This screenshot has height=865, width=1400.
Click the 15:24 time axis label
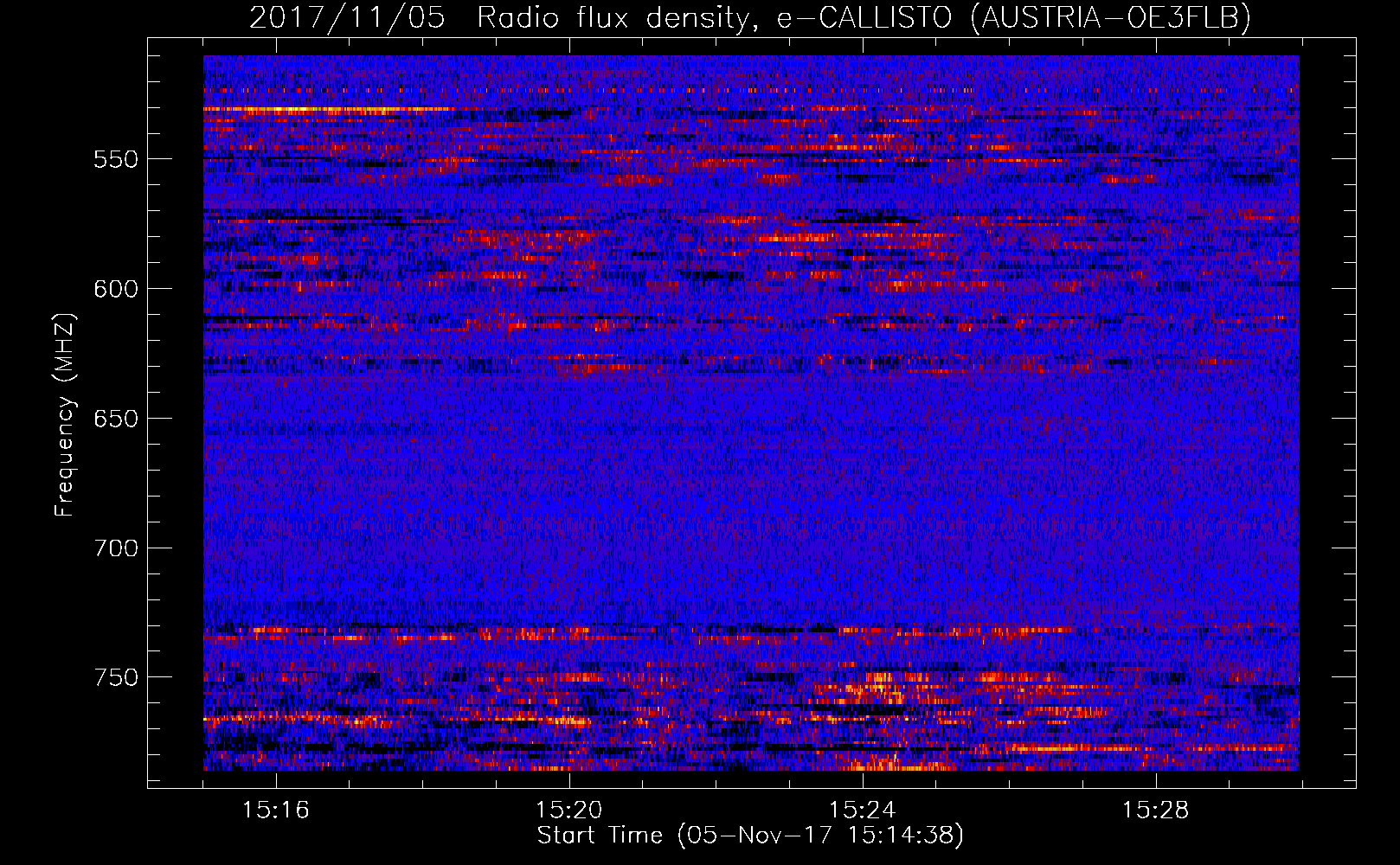coord(862,811)
